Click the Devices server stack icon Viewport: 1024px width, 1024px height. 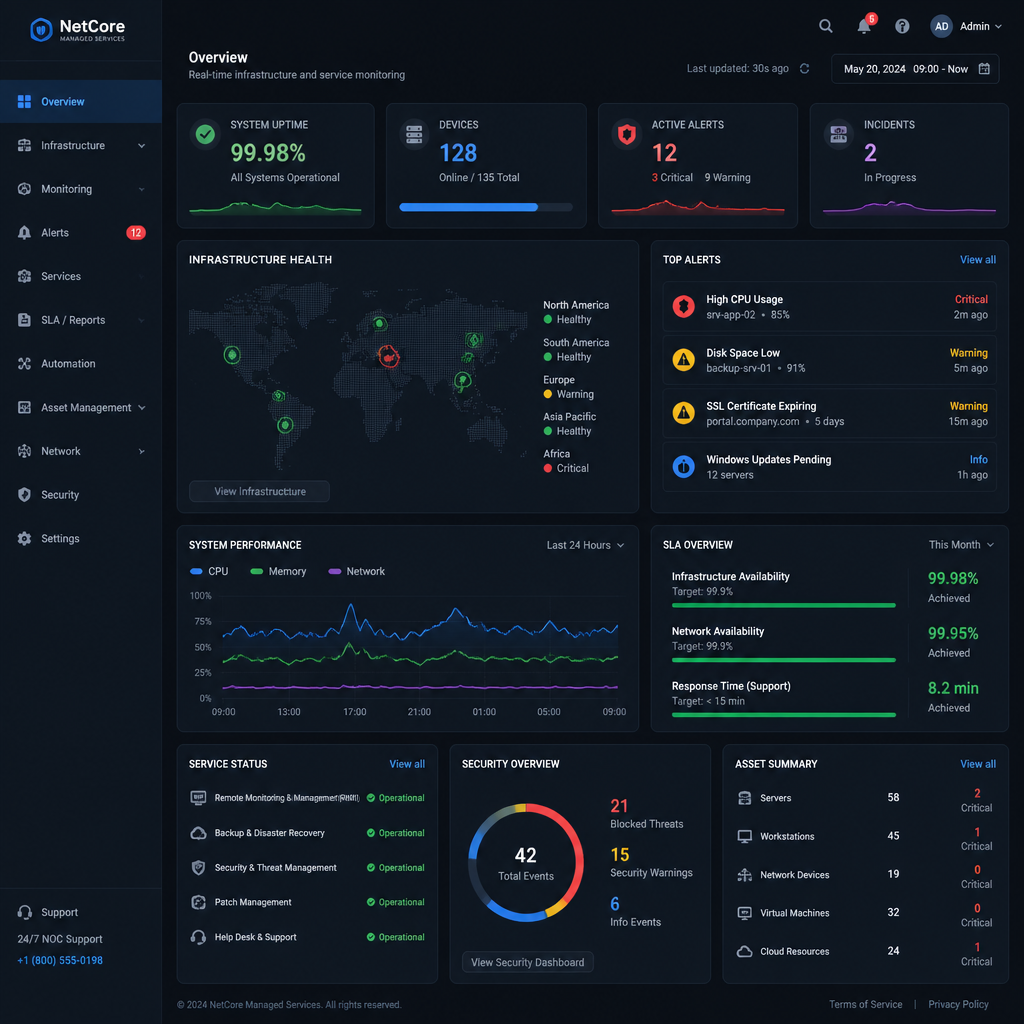414,135
